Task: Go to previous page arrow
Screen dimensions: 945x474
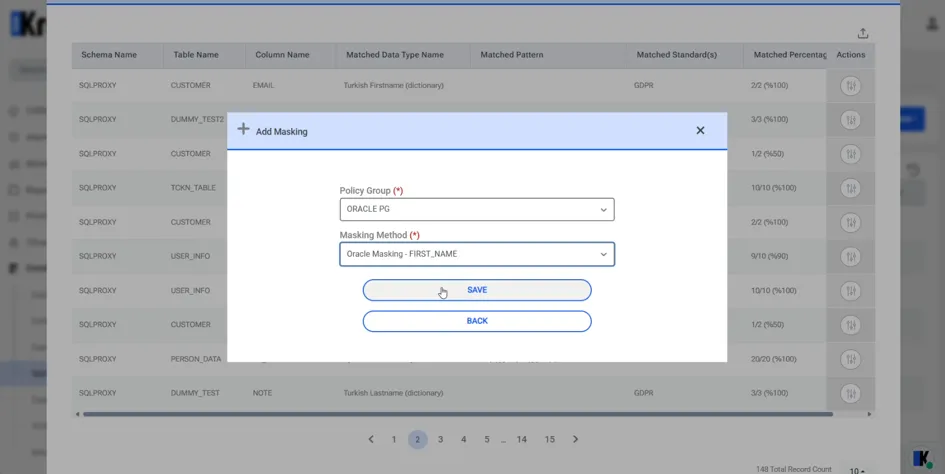Action: point(371,439)
